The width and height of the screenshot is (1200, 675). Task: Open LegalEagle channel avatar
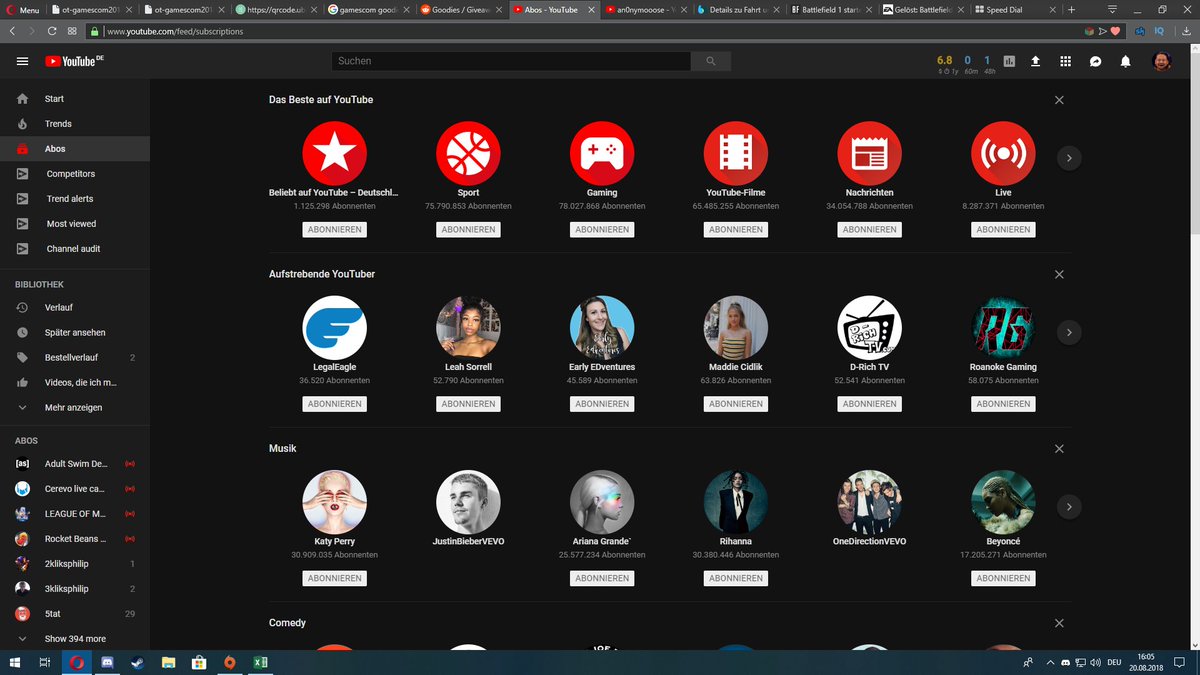click(x=335, y=328)
